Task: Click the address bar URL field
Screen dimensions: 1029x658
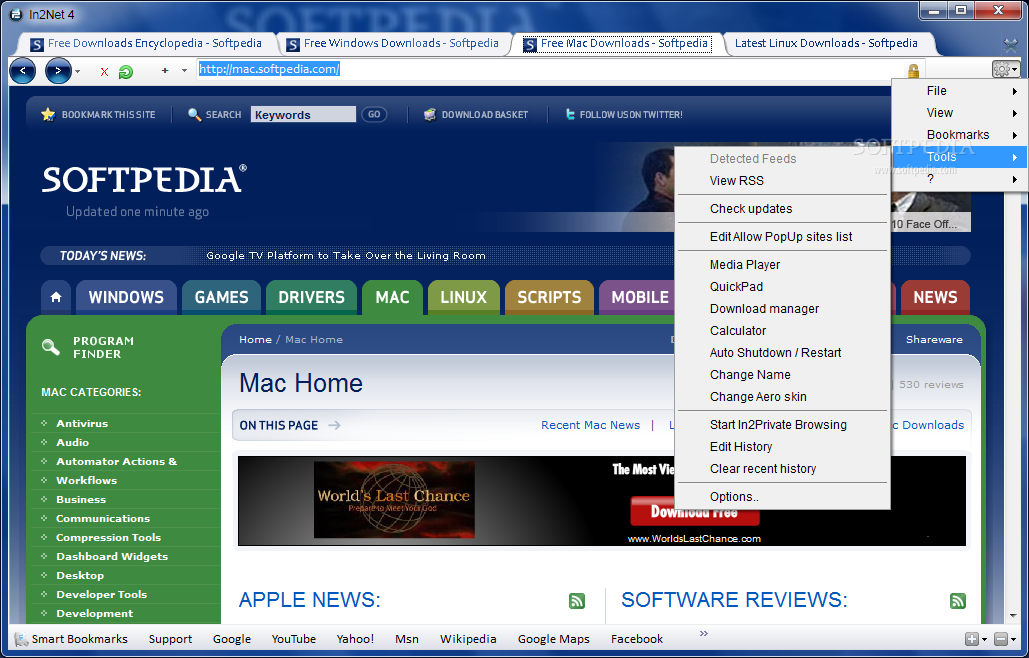Action: point(550,70)
